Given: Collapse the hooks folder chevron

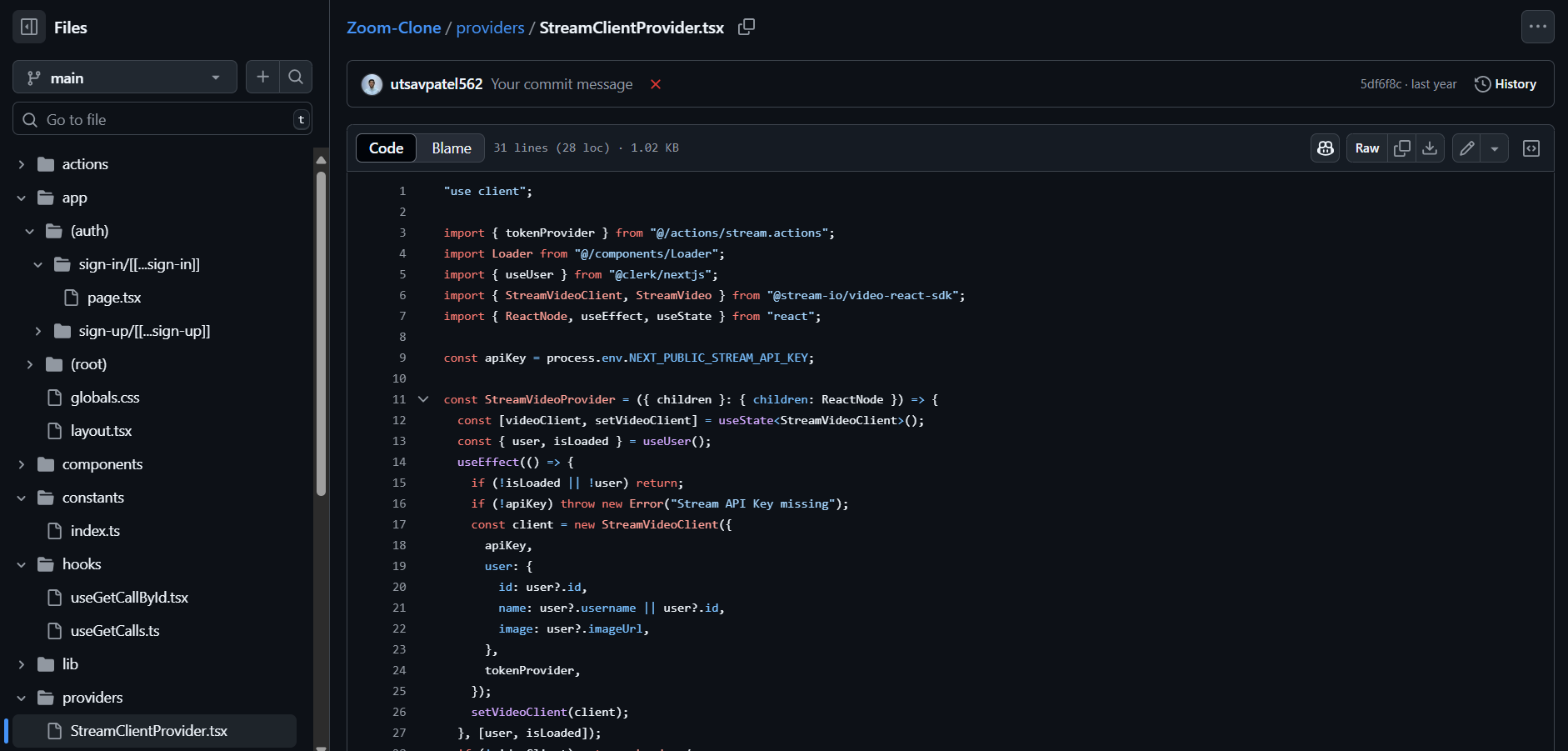Looking at the screenshot, I should click(x=22, y=564).
